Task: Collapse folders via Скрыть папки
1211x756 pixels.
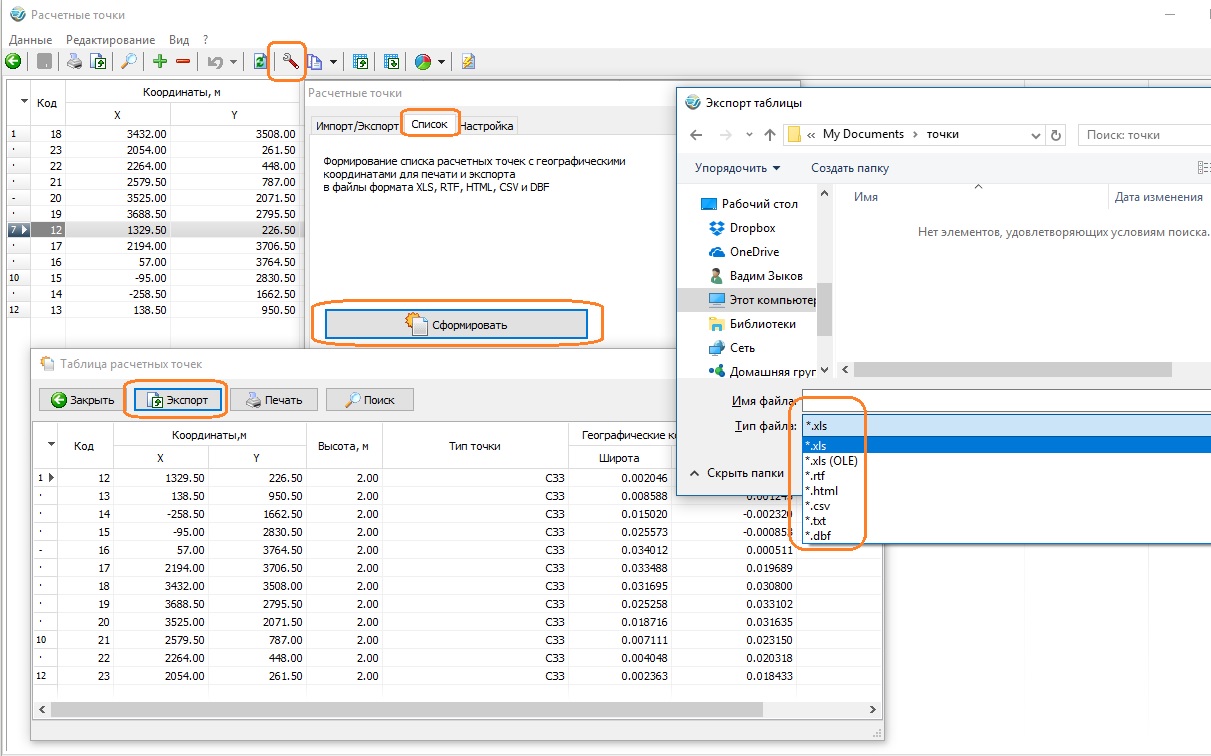Action: (738, 473)
